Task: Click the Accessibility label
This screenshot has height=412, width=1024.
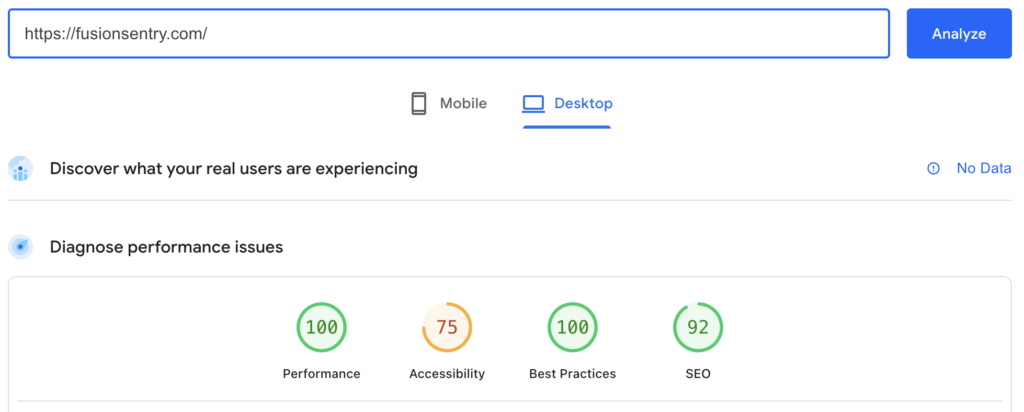Action: coord(447,374)
